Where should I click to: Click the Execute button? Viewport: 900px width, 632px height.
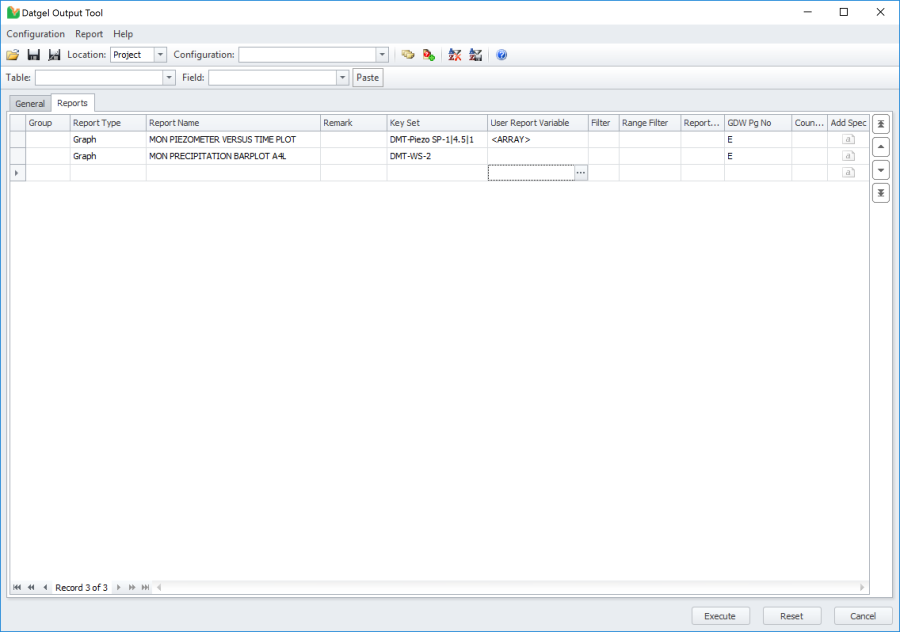[x=719, y=616]
